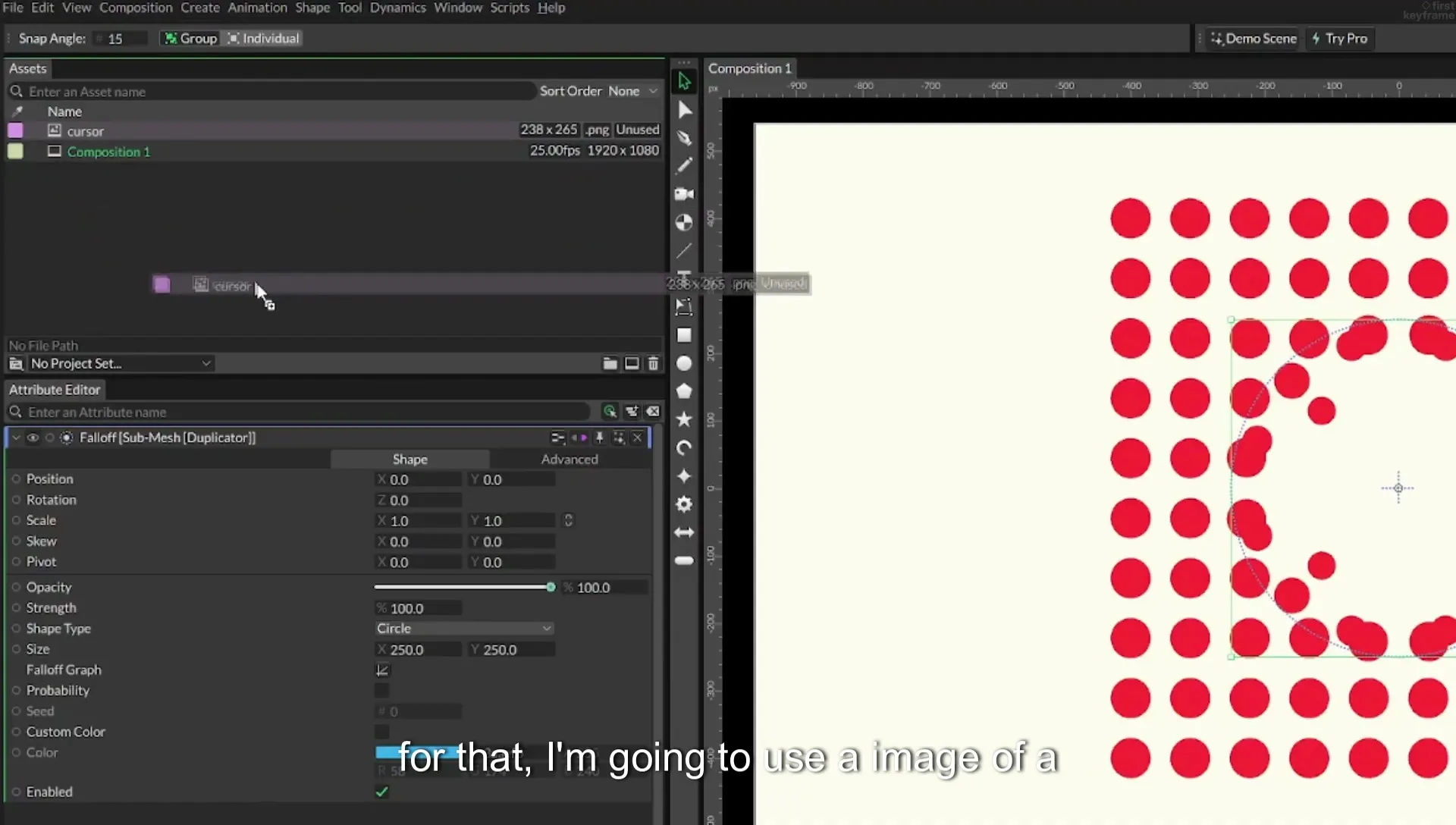Delete asset using trash icon

click(x=653, y=364)
